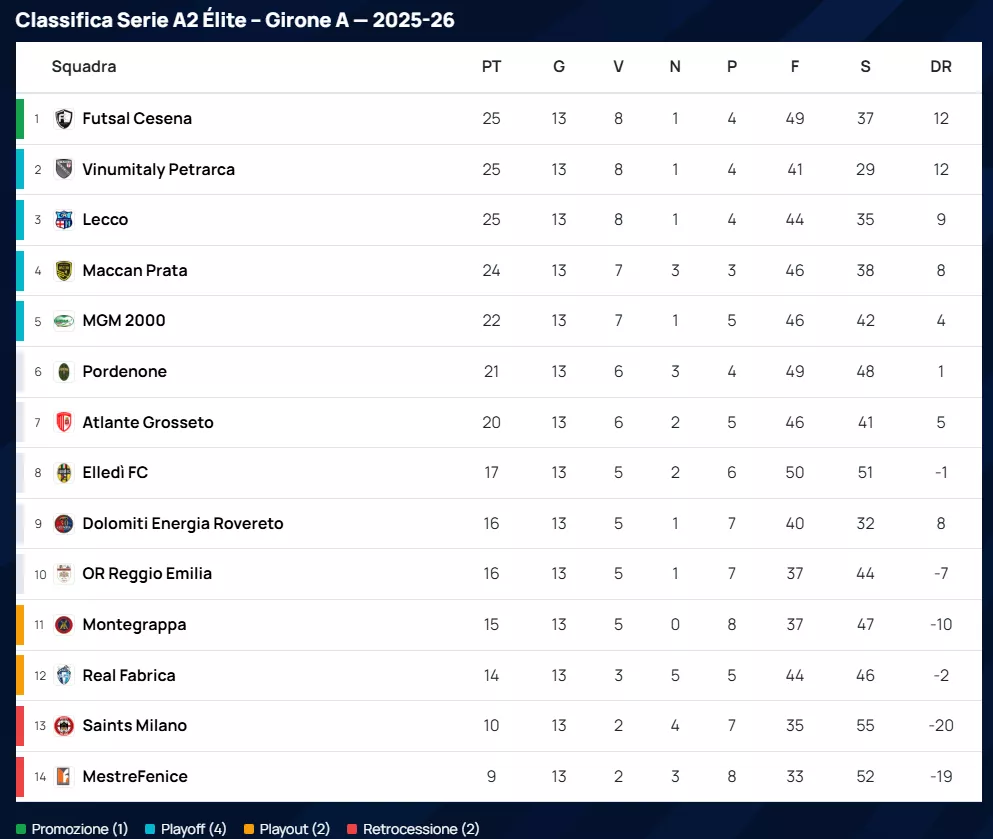Viewport: 993px width, 839px height.
Task: Open the Pordenone team name link
Action: [x=124, y=372]
